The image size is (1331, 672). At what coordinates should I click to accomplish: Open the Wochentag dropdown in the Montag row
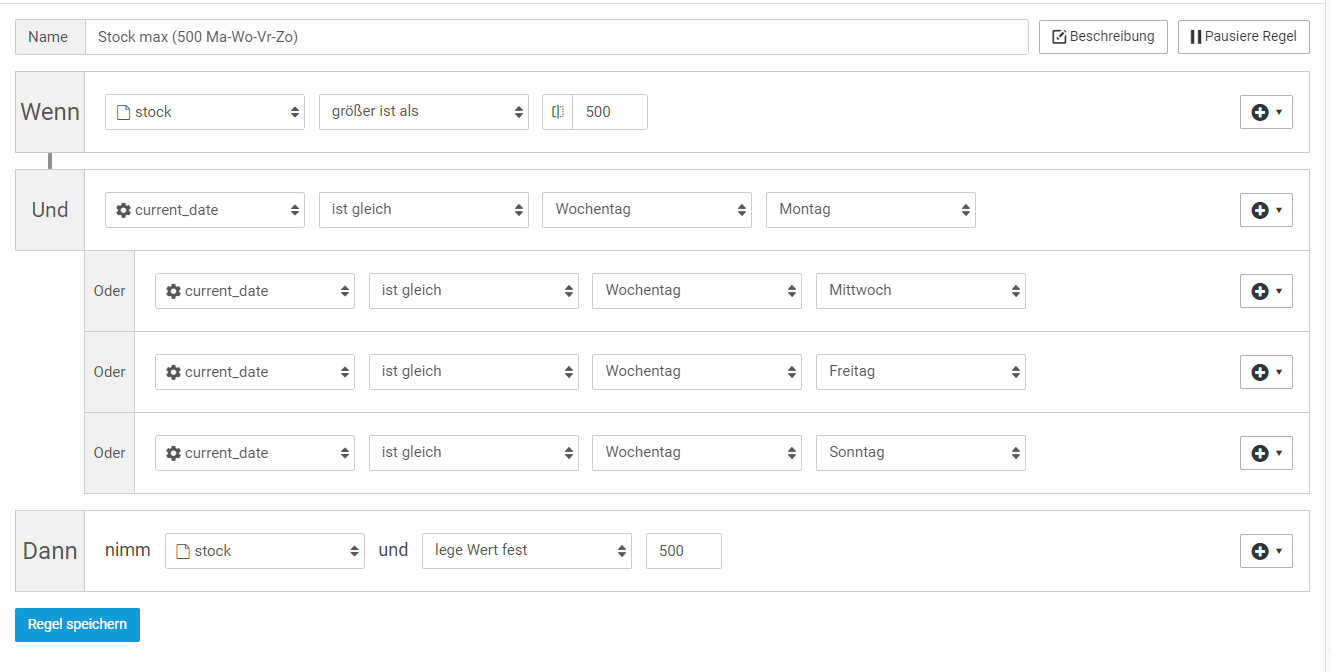click(x=647, y=210)
